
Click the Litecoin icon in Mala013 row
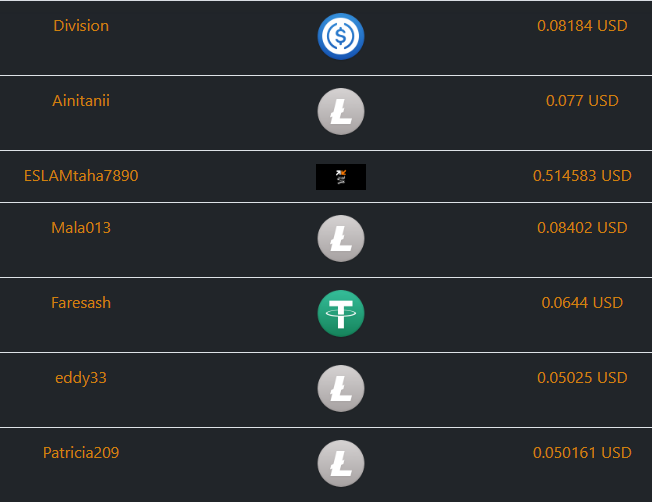click(341, 238)
